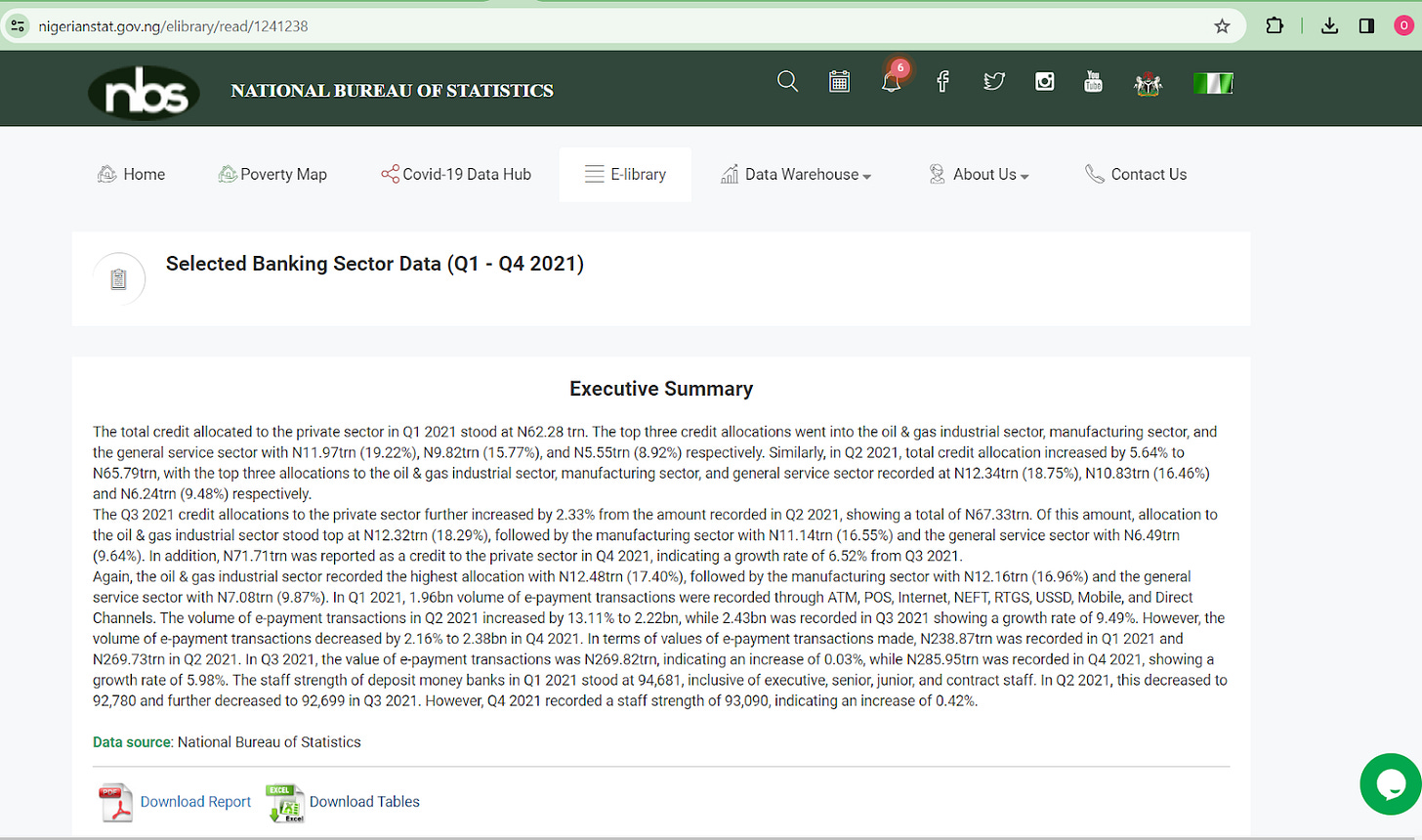This screenshot has height=840, width=1422.
Task: Open browser extensions puzzle icon
Action: coord(1275,26)
